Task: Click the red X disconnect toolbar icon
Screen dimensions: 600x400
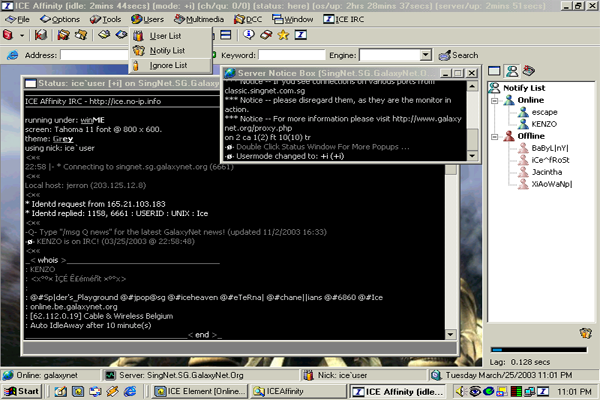Action: click(x=41, y=35)
